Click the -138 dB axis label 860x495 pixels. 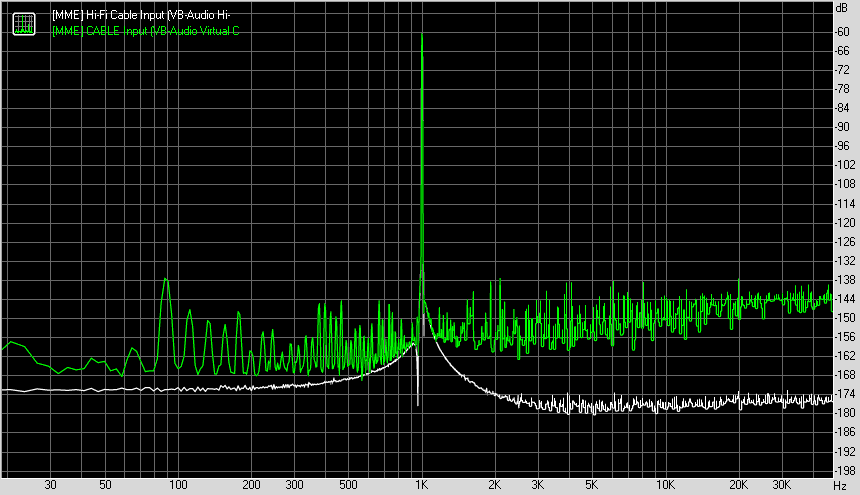tap(845, 280)
